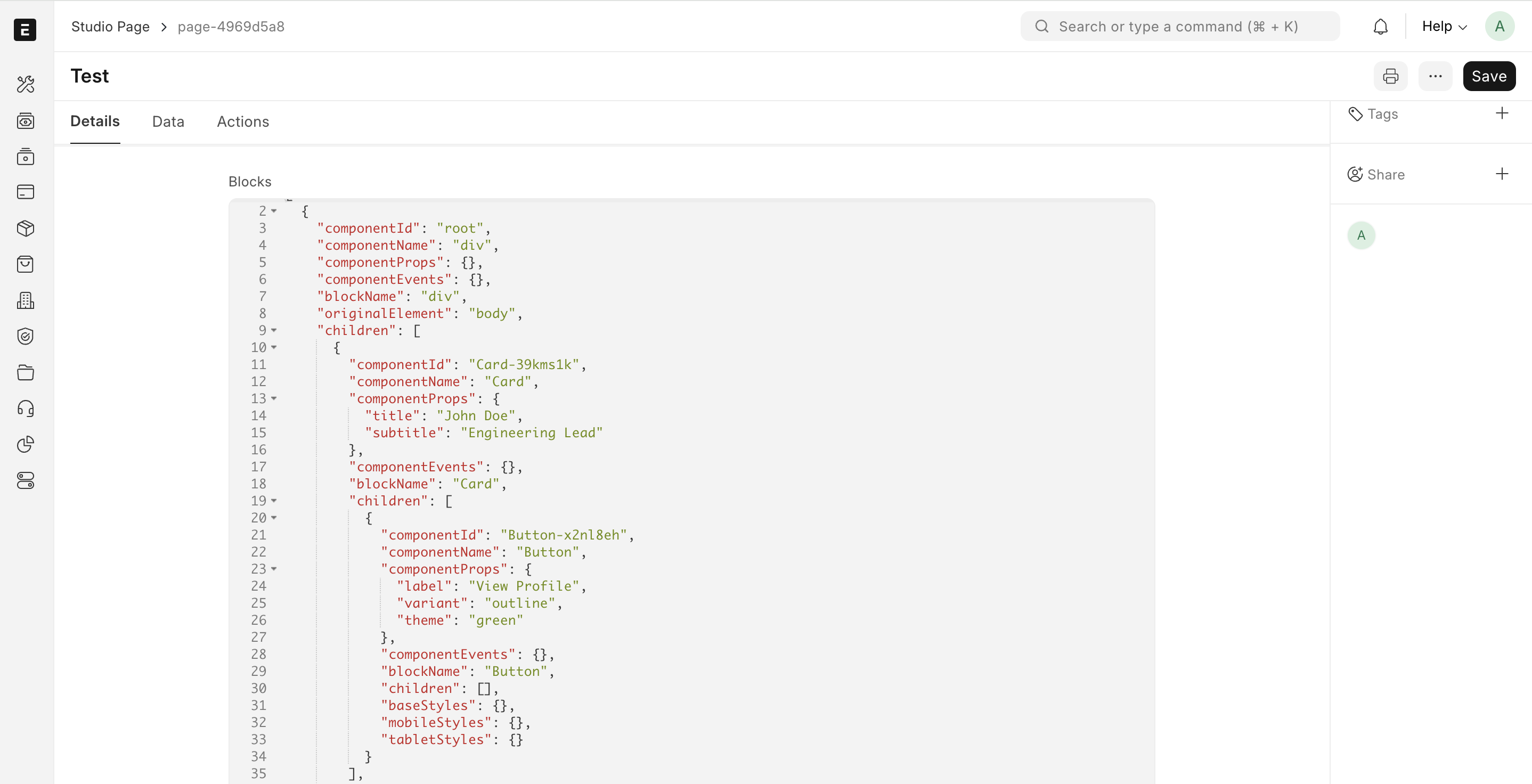Click the "green" theme value
The image size is (1532, 784).
point(496,620)
